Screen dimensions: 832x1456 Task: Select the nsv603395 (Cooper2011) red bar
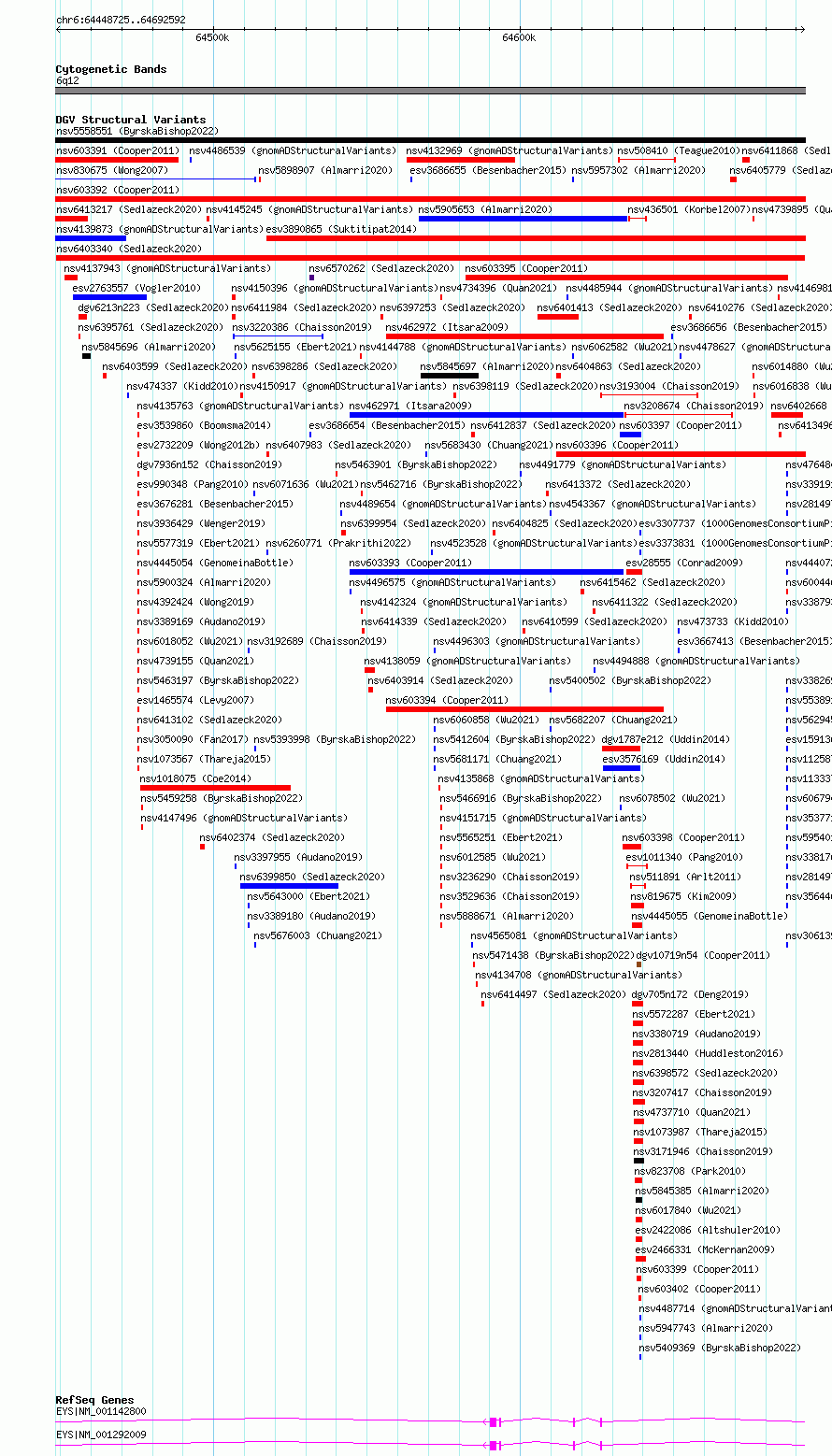tap(626, 278)
